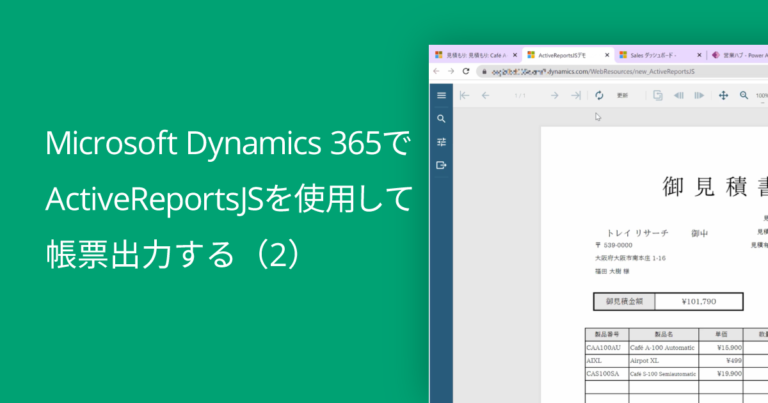The image size is (768, 403).
Task: Click the Café A-100 Automatic cell
Action: click(x=664, y=348)
